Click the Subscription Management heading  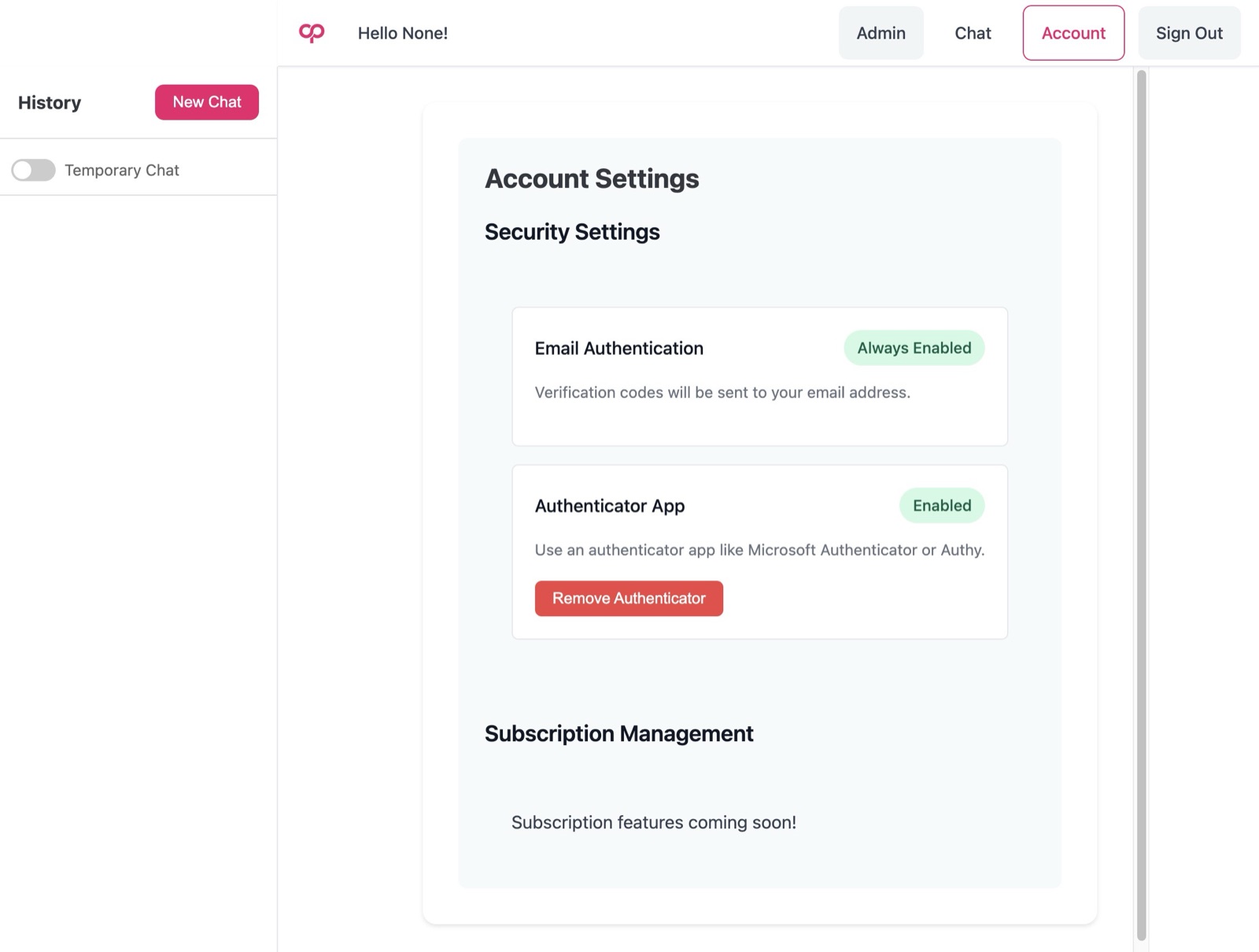(x=619, y=733)
